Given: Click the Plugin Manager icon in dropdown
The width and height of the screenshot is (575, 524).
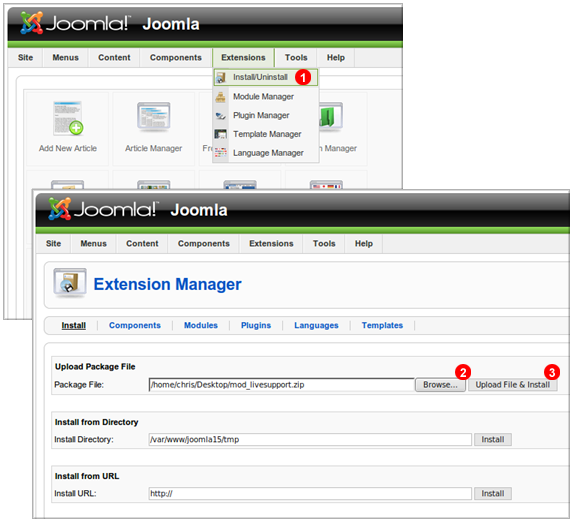Looking at the screenshot, I should 220,116.
